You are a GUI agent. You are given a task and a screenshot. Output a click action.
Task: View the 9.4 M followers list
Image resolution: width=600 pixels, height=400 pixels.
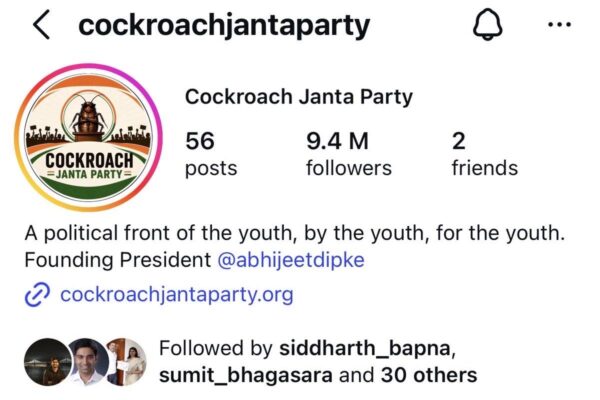point(349,154)
